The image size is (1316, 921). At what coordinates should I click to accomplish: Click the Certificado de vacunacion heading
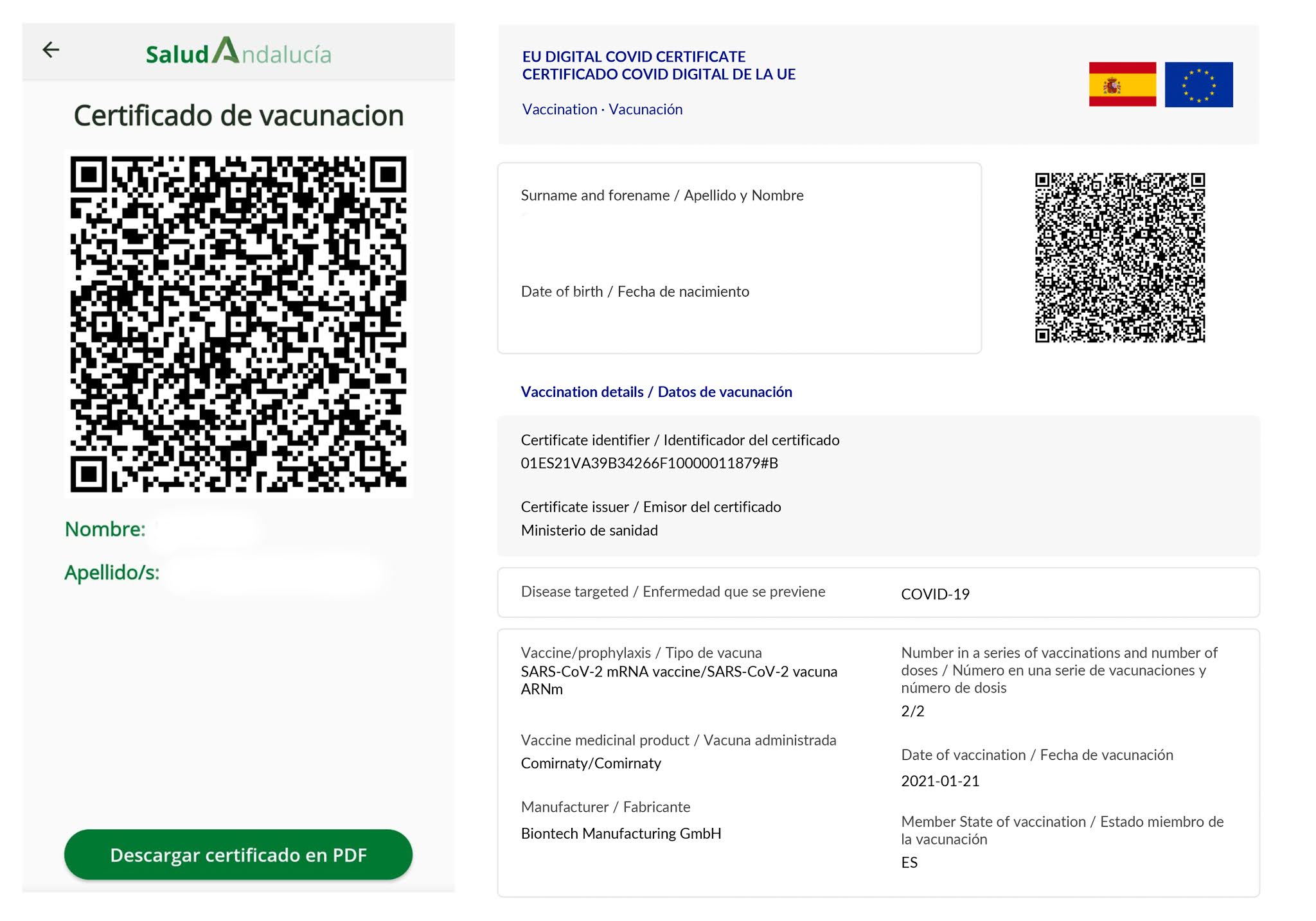click(238, 116)
